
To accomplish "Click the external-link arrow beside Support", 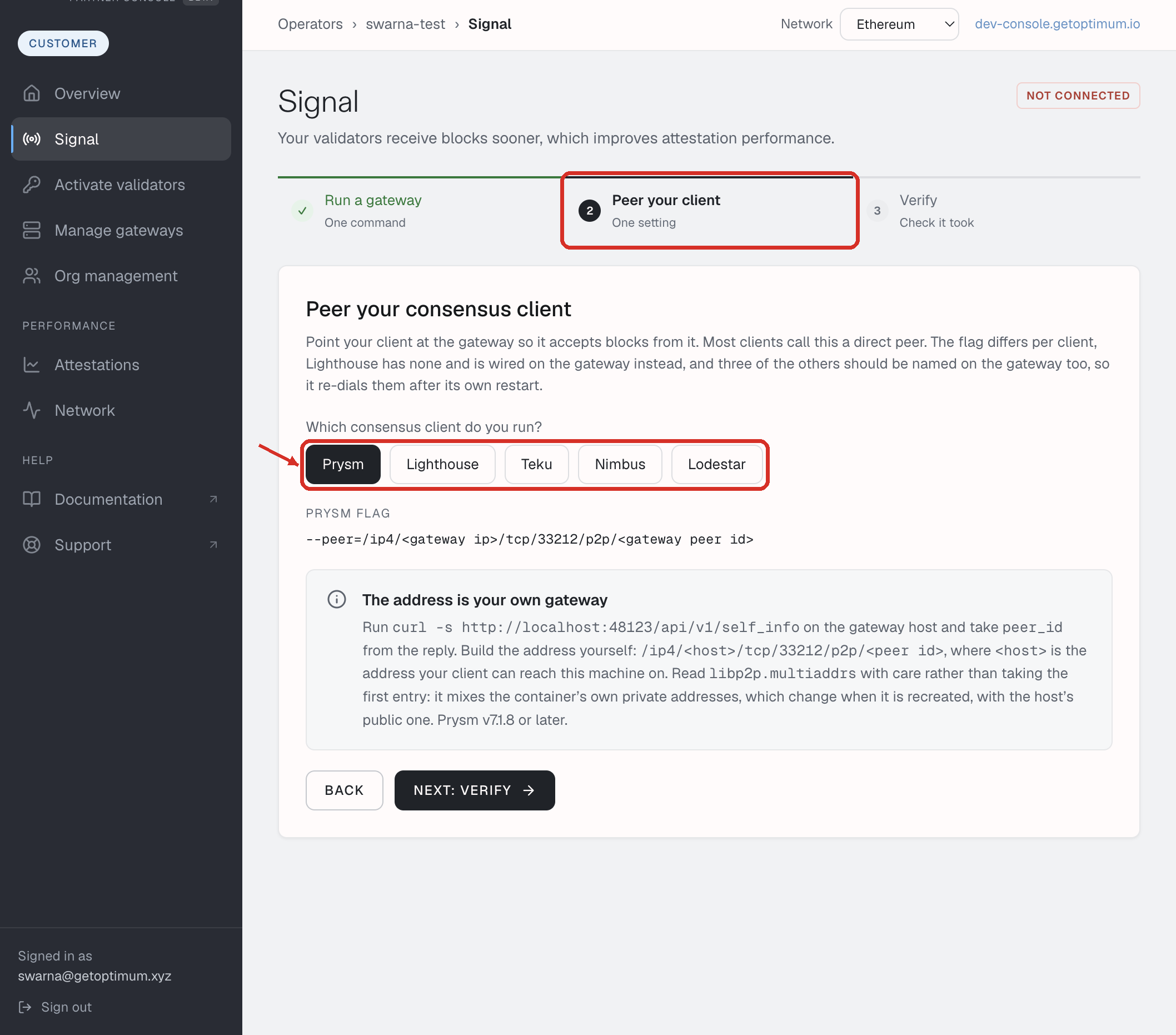I will pyautogui.click(x=213, y=544).
